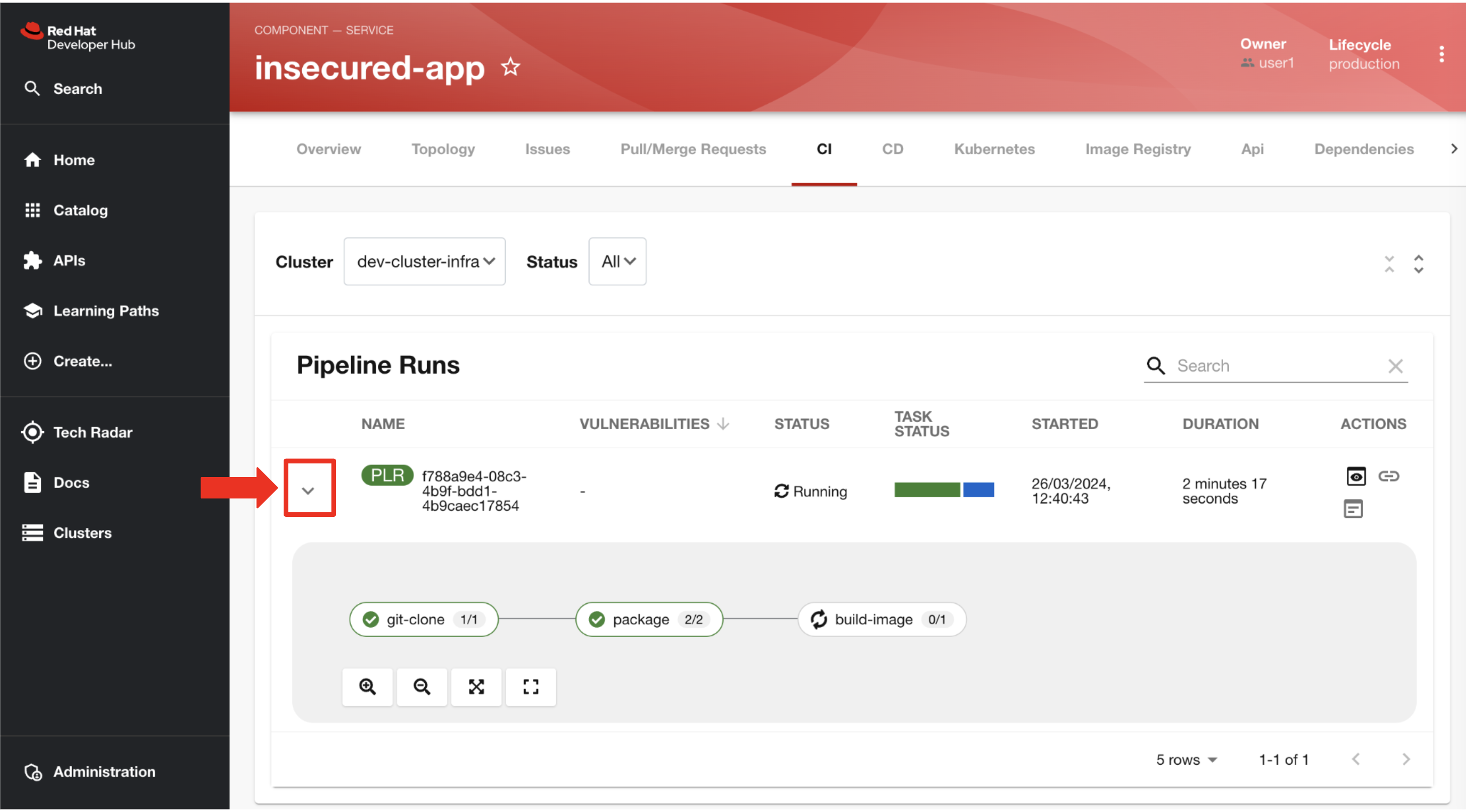
Task: Open the three-dot entity context menu
Action: (x=1441, y=54)
